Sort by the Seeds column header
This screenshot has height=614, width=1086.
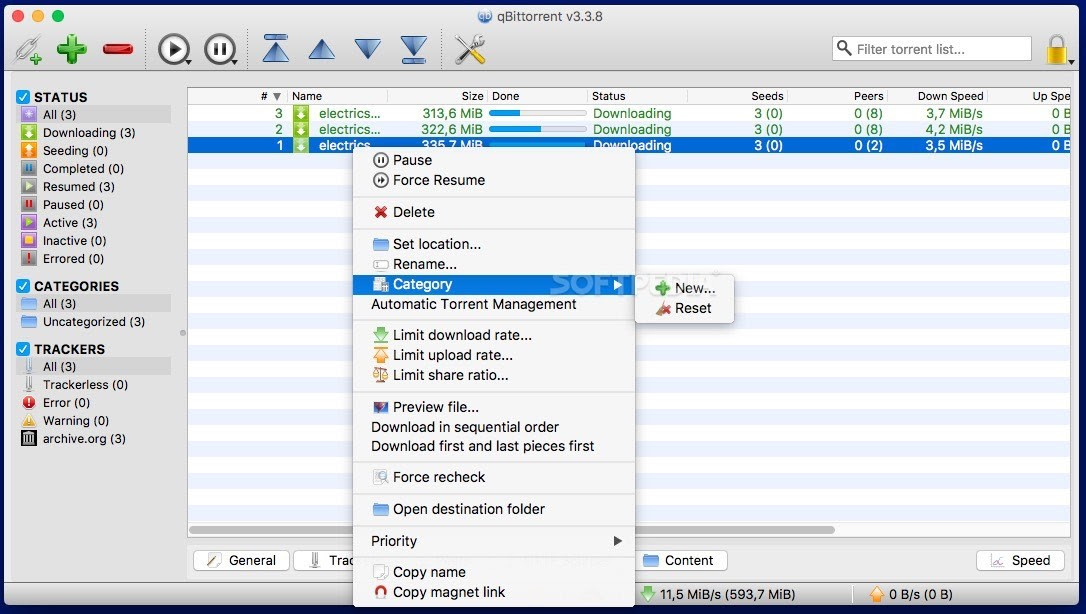click(738, 96)
